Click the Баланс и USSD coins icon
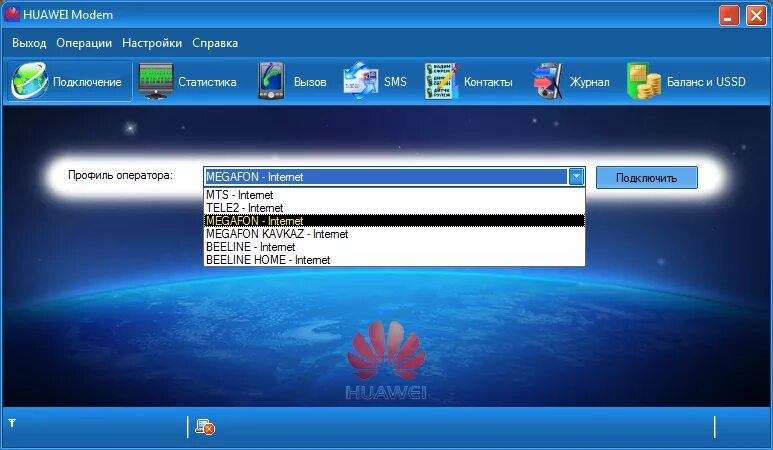Screen dimensions: 773x450 click(644, 81)
